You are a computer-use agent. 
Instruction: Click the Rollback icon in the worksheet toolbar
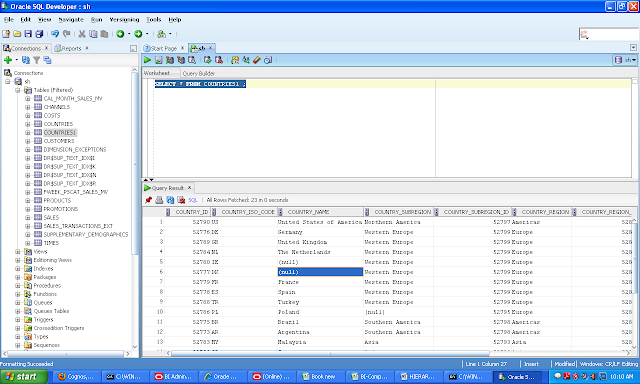(x=219, y=60)
